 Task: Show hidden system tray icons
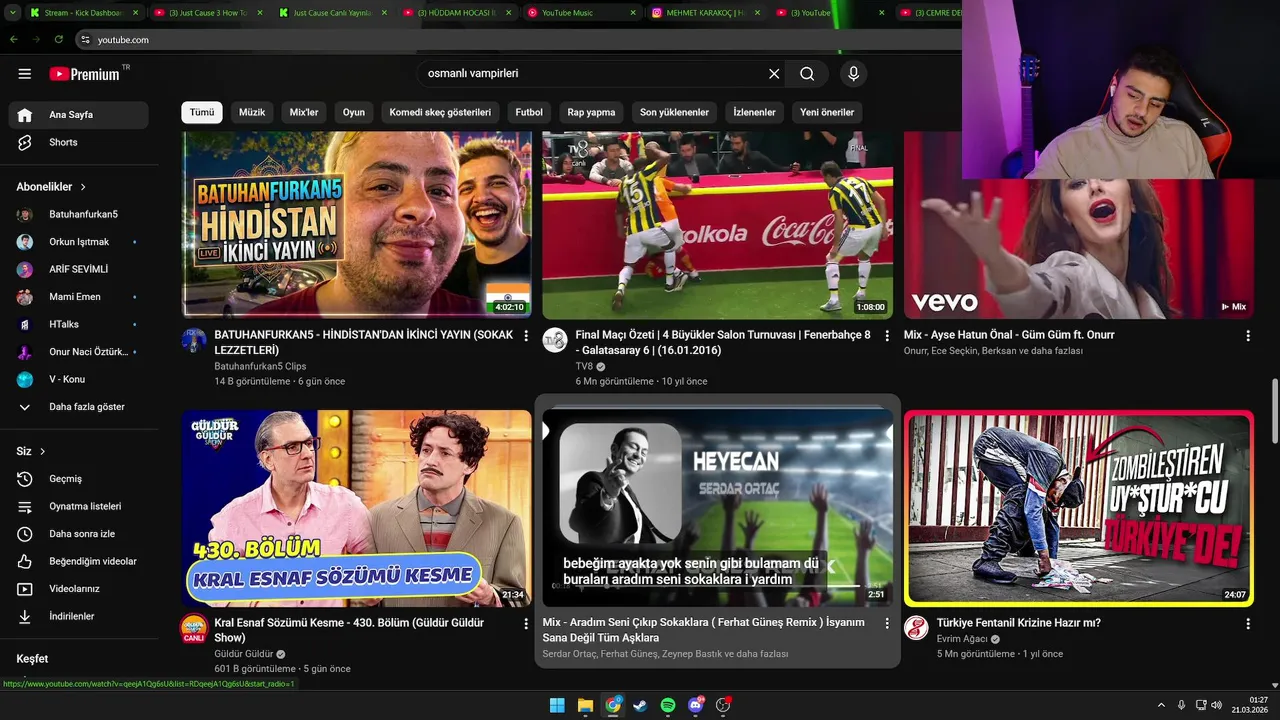[1162, 705]
